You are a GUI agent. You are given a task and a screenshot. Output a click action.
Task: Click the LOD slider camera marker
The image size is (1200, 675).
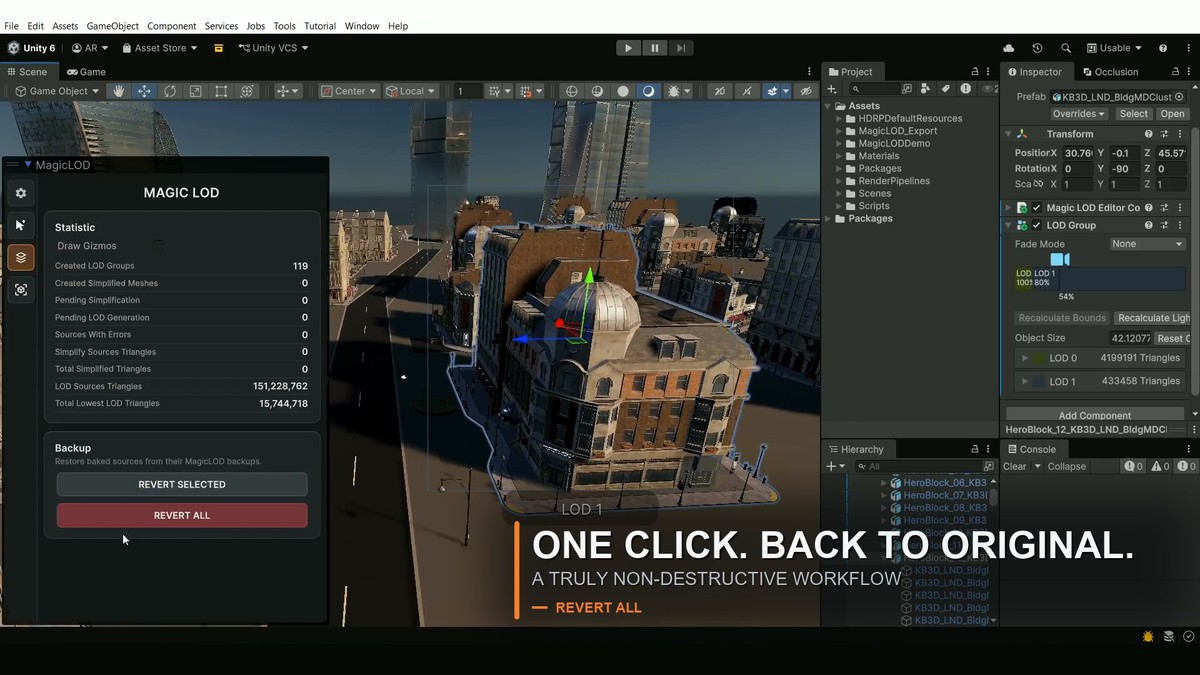(x=1060, y=260)
